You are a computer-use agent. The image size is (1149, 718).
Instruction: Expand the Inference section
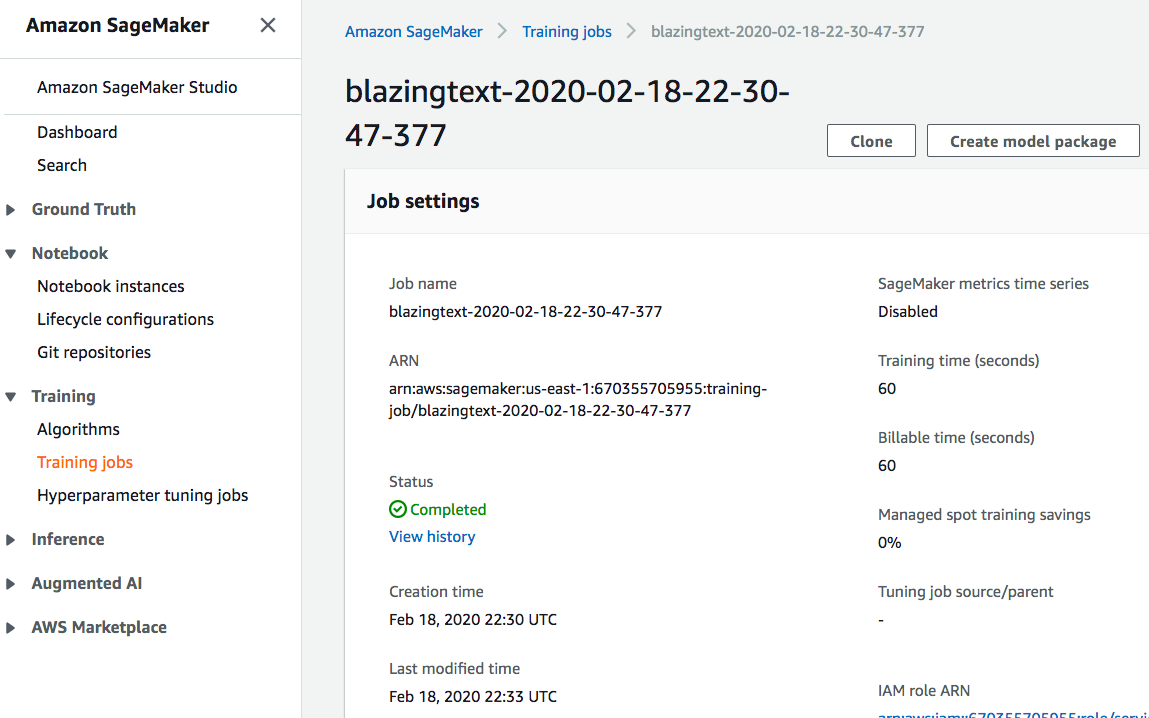coord(10,540)
